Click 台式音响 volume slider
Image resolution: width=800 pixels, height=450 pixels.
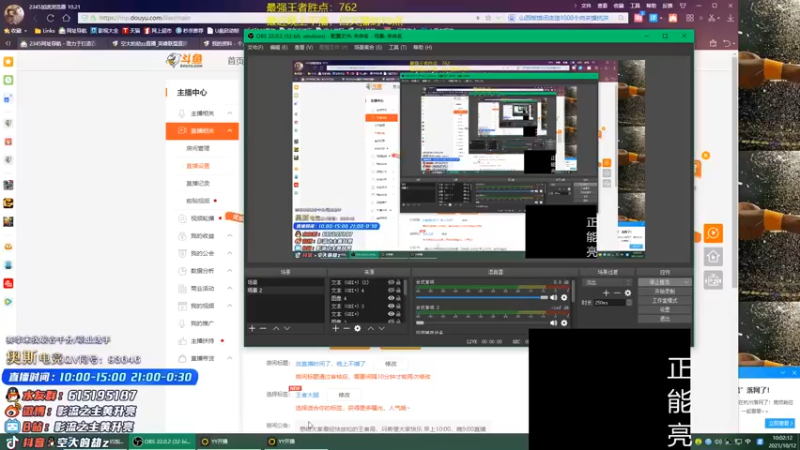coord(482,297)
